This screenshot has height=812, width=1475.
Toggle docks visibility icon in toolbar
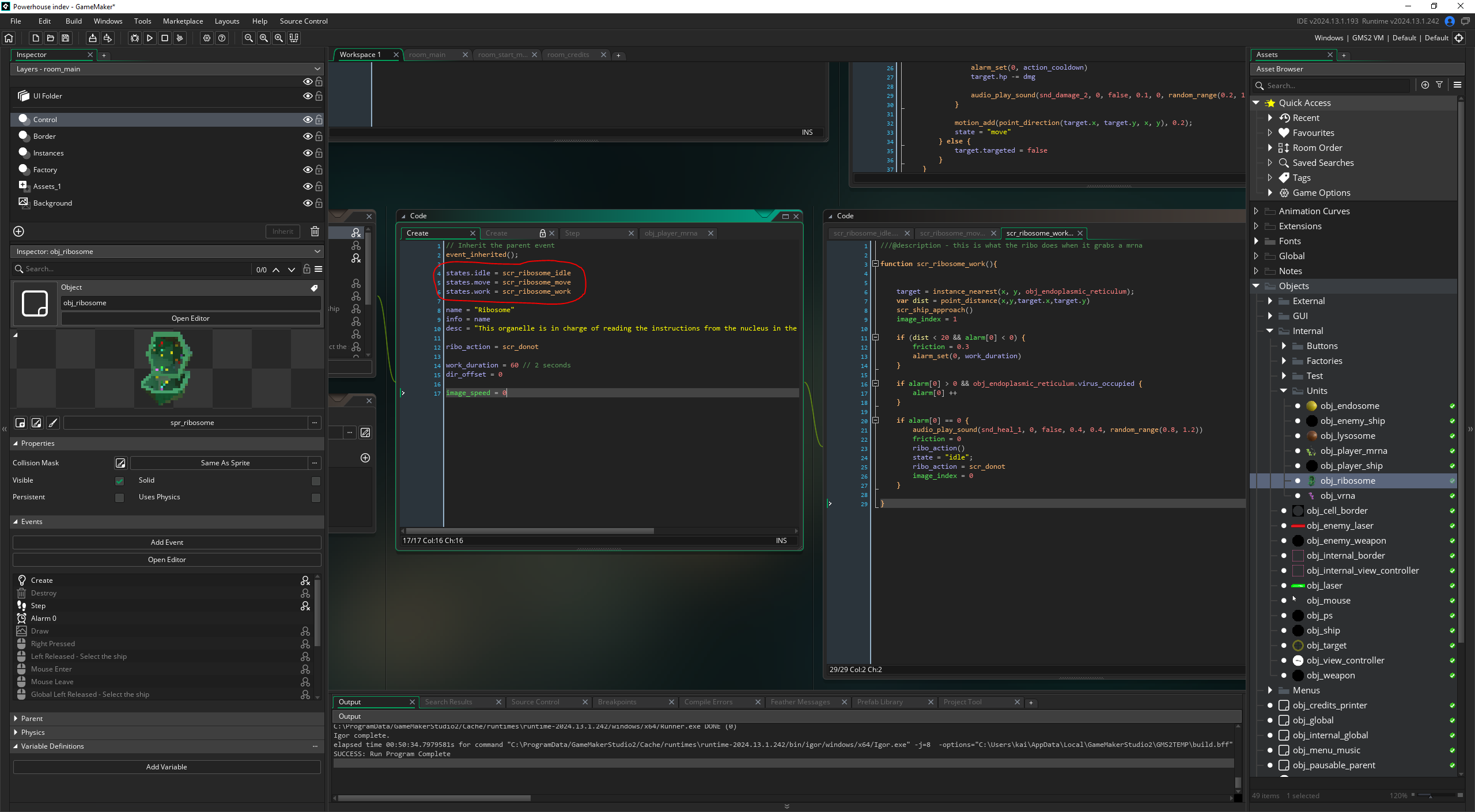[294, 38]
